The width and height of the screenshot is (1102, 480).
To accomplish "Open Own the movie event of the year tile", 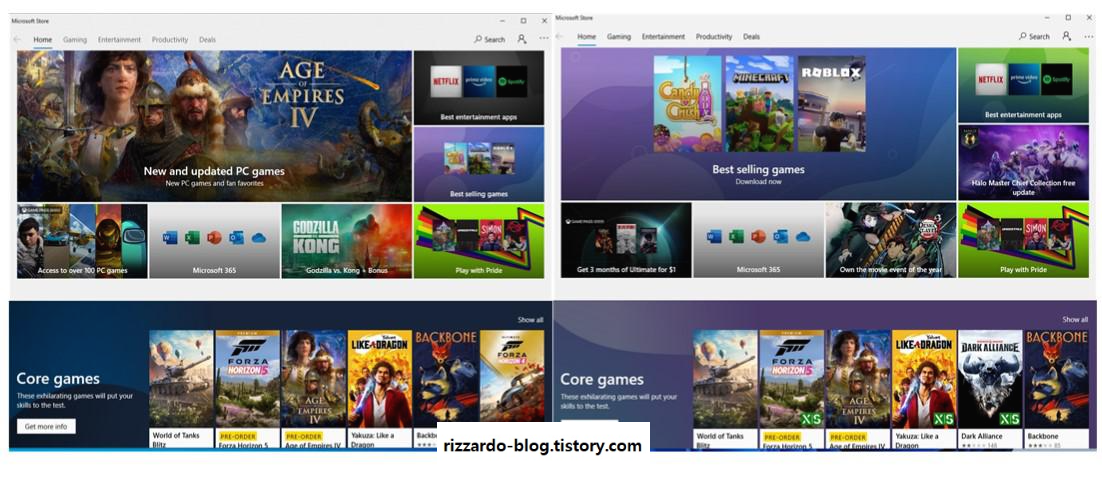I will pos(890,240).
